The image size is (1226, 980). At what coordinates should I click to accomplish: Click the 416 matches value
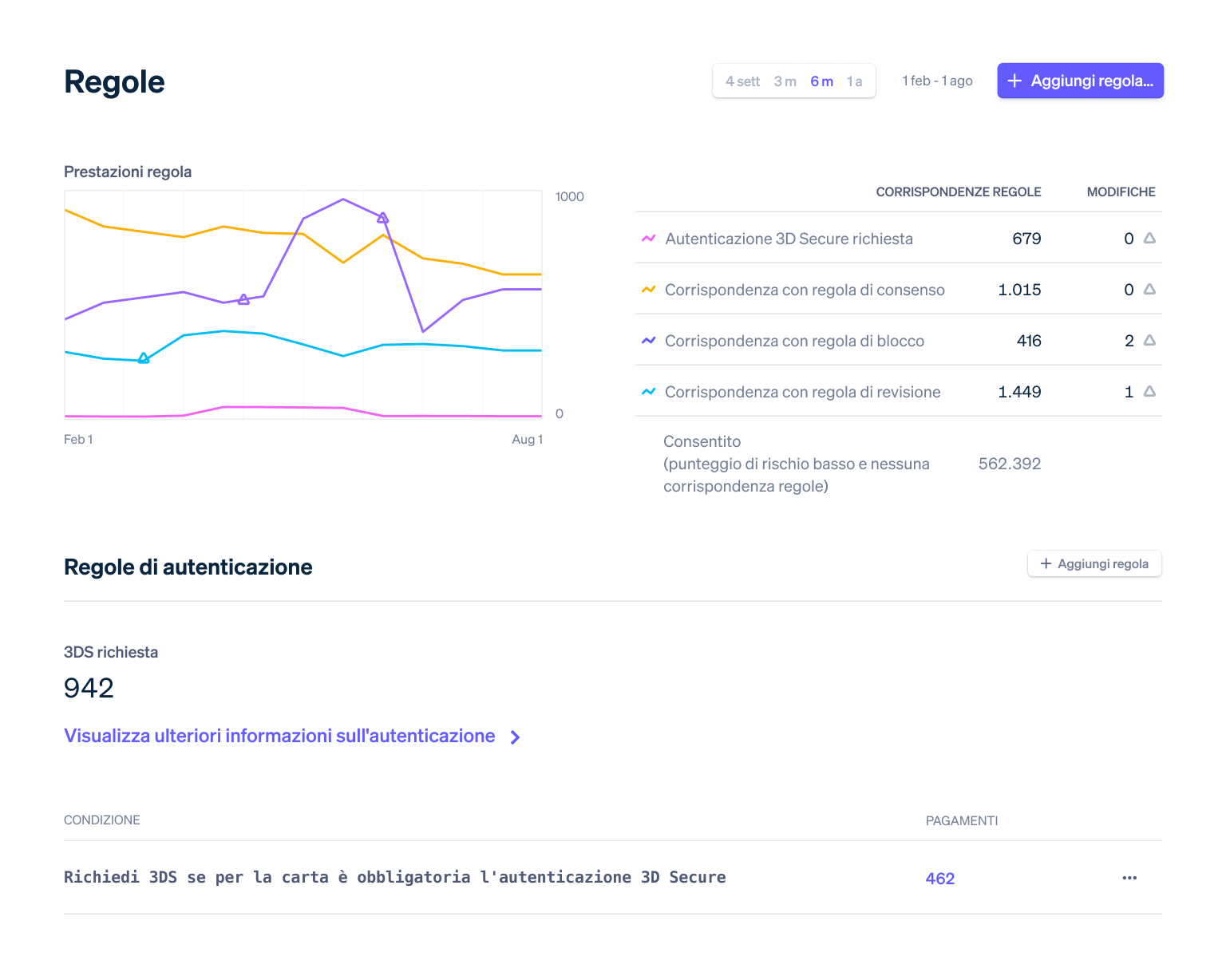click(x=1029, y=341)
